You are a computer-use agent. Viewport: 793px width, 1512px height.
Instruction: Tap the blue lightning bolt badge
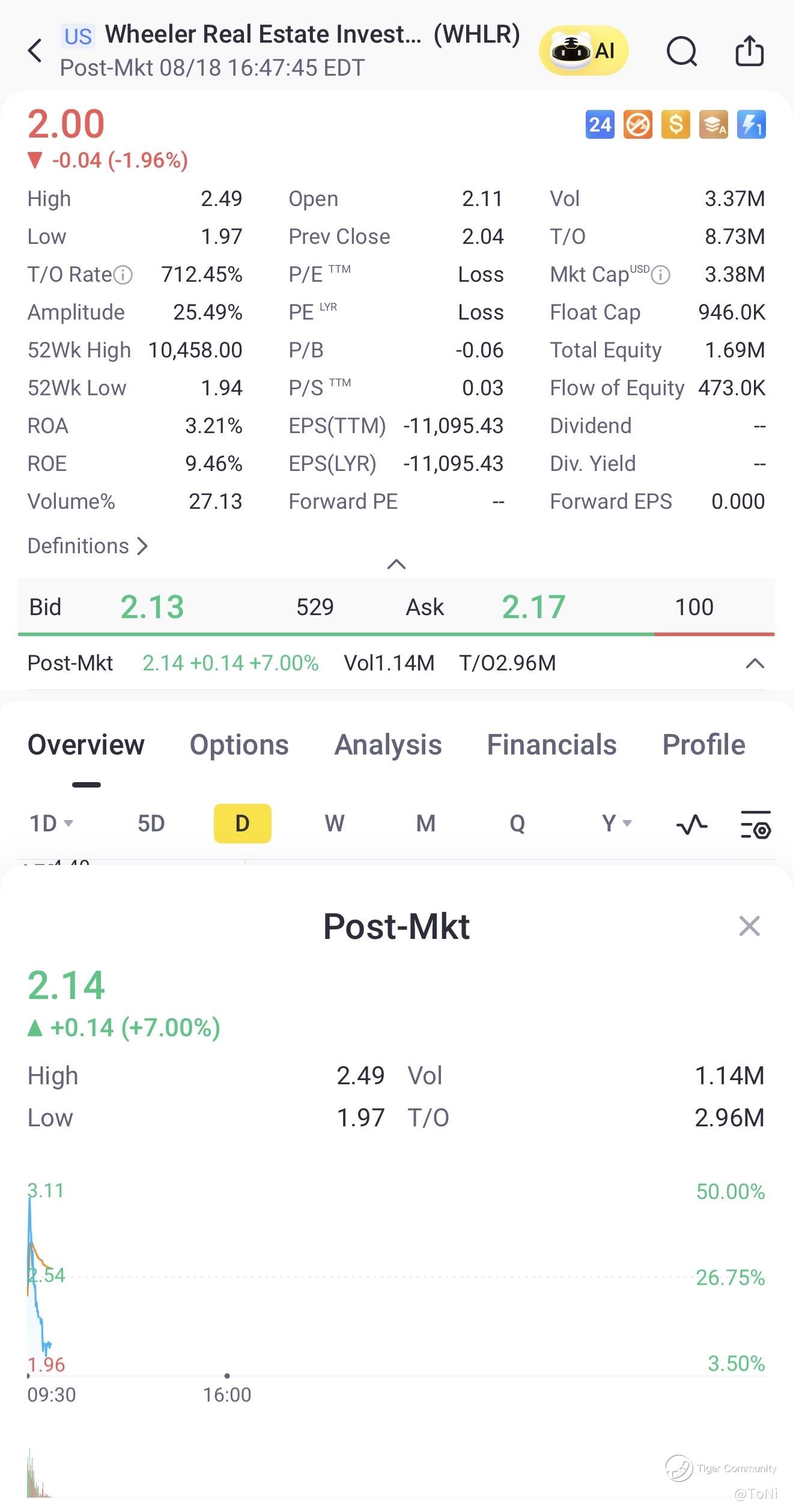coord(751,124)
